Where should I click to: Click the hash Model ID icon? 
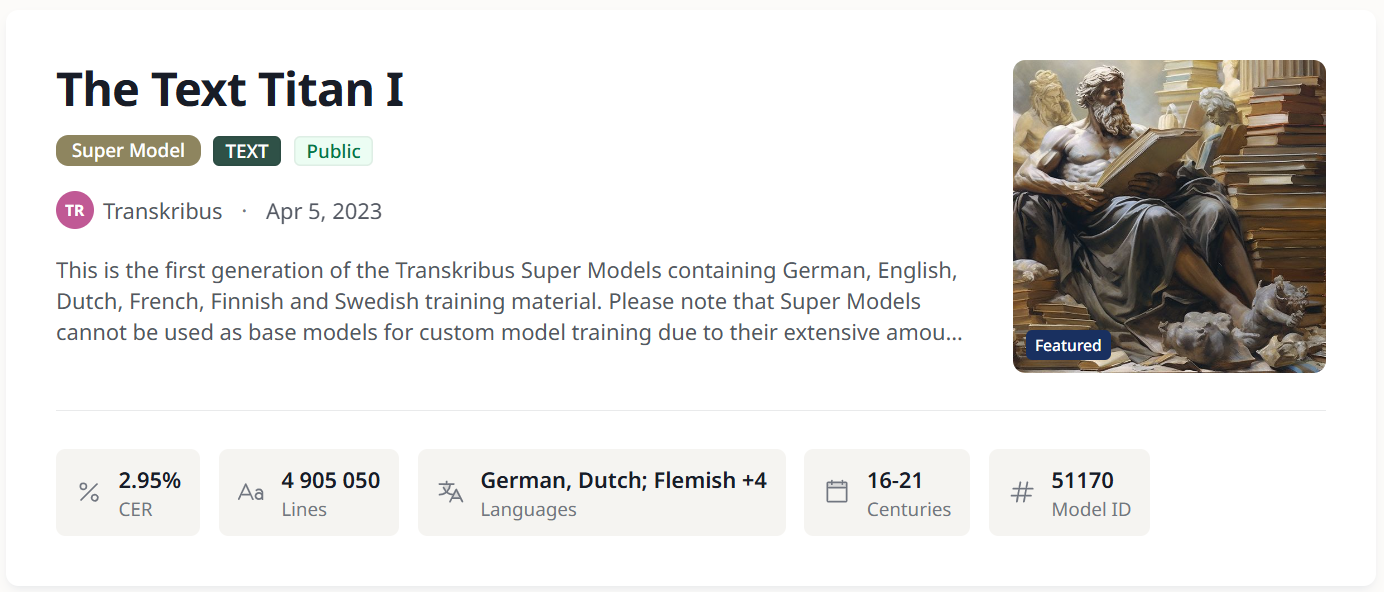[1021, 492]
